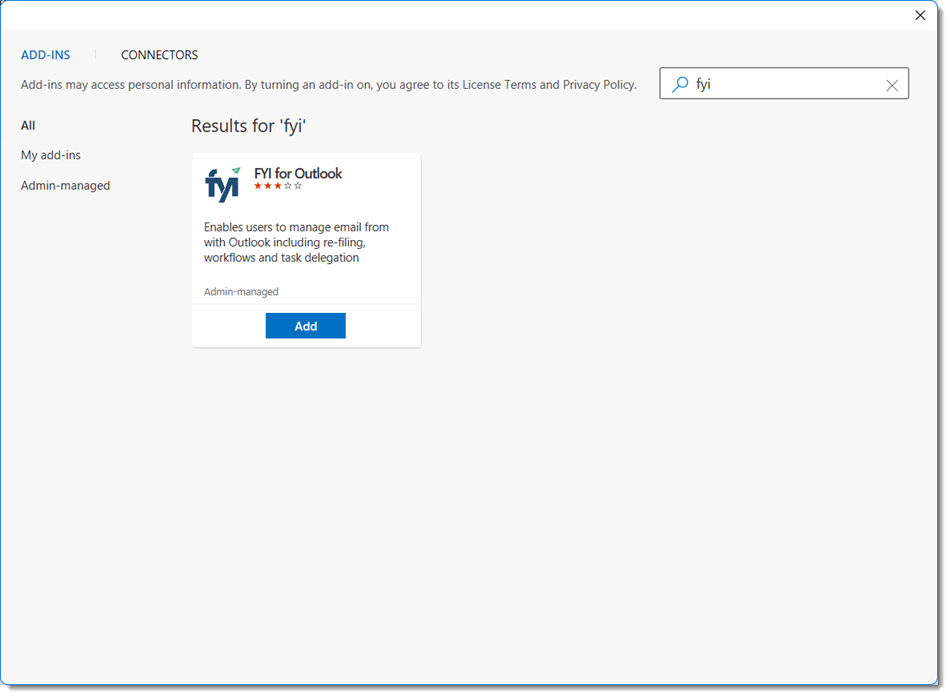Switch to the ADD-INS tab
This screenshot has width=950, height=697.
tap(45, 55)
